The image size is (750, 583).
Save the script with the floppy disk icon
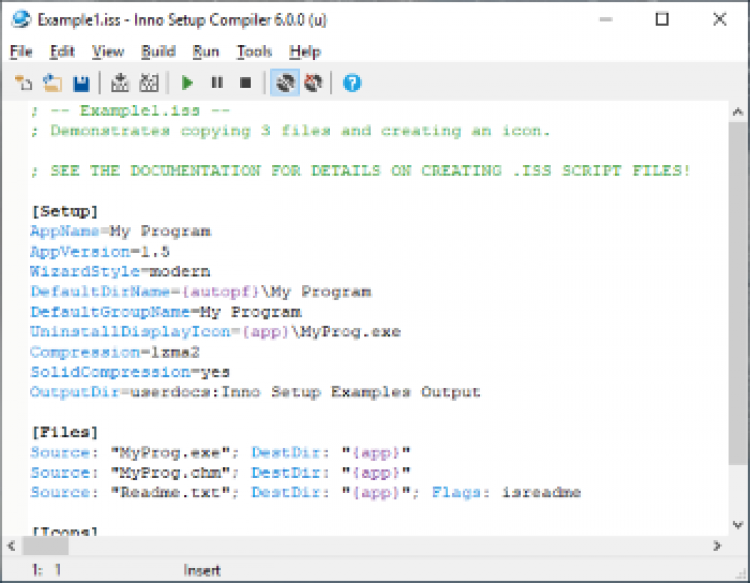[x=81, y=83]
